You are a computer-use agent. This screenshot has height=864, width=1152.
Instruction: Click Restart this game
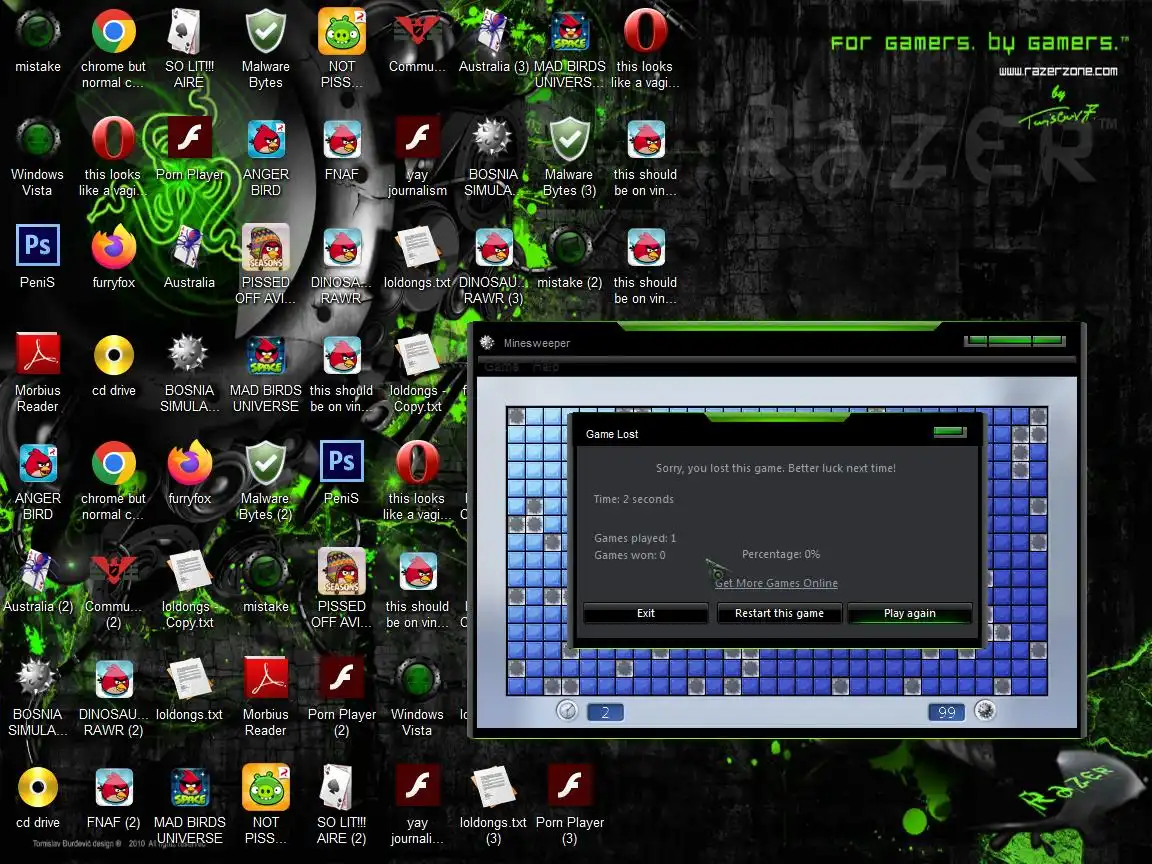point(779,613)
